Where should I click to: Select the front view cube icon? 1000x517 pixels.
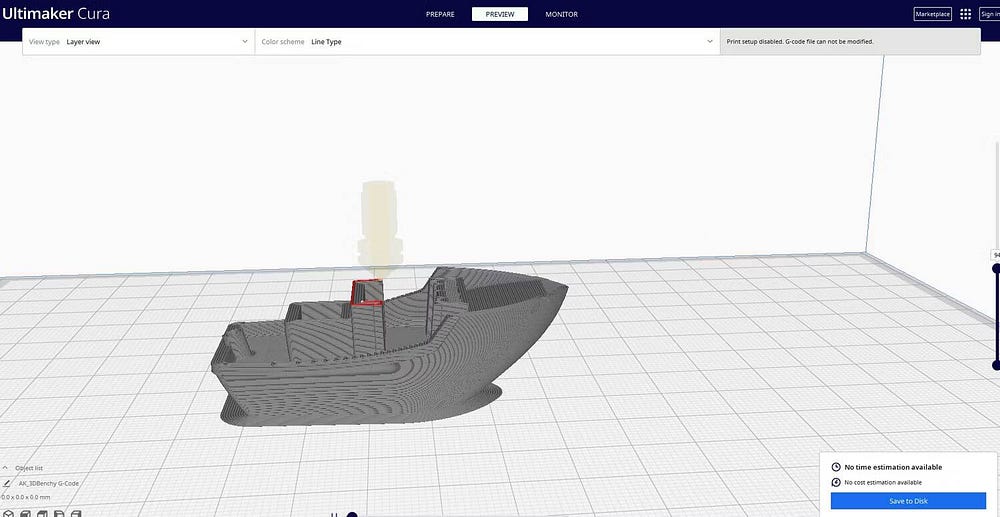tap(25, 514)
